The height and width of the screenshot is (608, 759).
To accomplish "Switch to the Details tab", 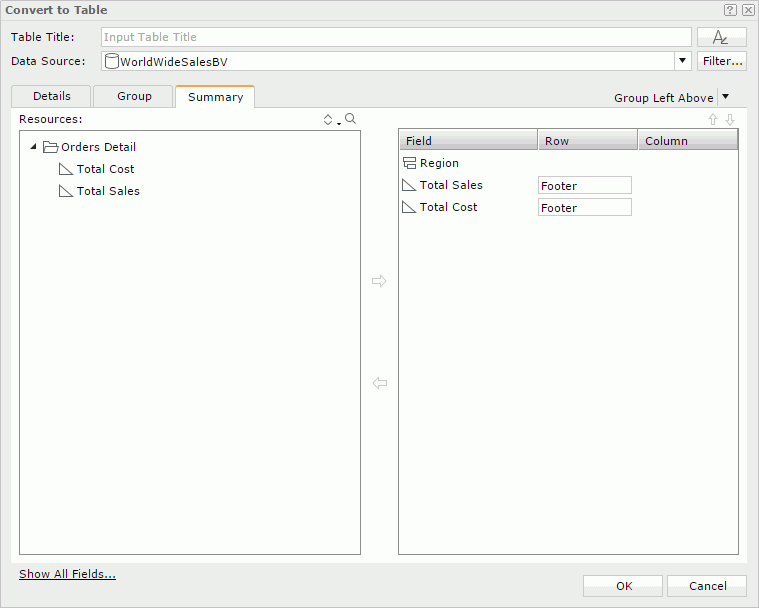I will click(51, 96).
